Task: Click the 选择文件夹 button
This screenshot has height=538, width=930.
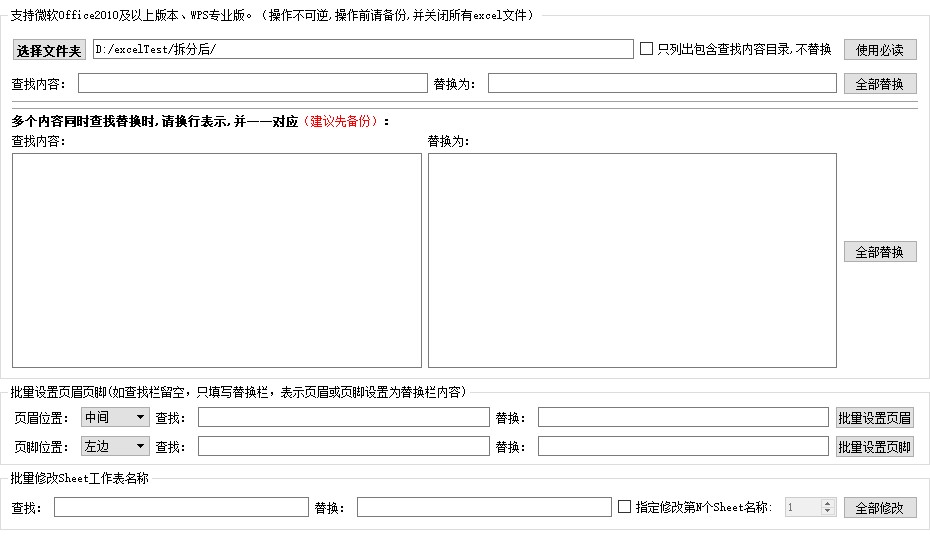Action: coord(49,50)
